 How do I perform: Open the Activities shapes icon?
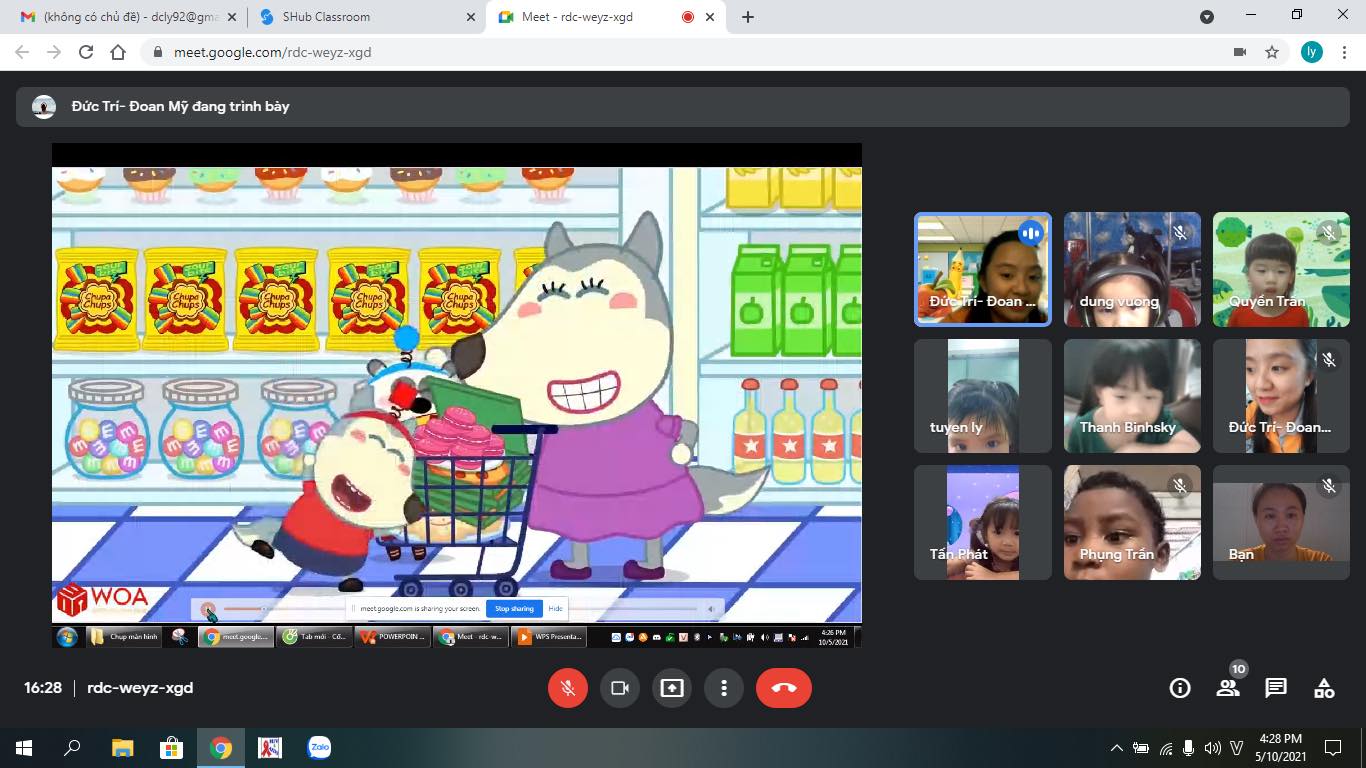click(1324, 688)
